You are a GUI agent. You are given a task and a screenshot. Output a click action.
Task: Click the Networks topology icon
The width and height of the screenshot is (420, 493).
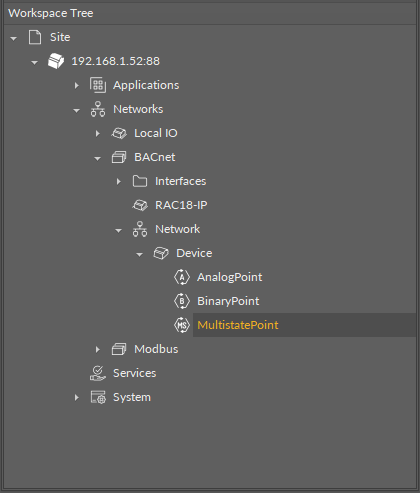pyautogui.click(x=98, y=109)
